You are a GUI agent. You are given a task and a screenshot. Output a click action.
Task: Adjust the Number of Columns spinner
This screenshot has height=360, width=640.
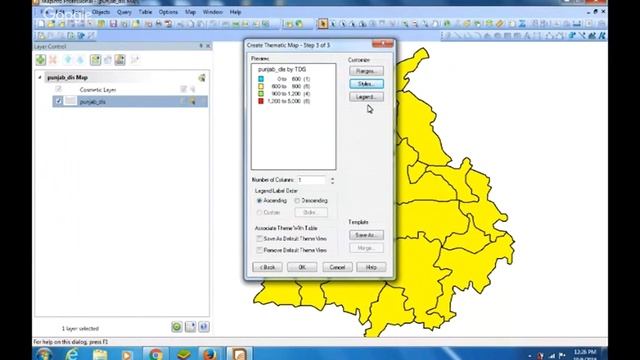click(x=332, y=180)
